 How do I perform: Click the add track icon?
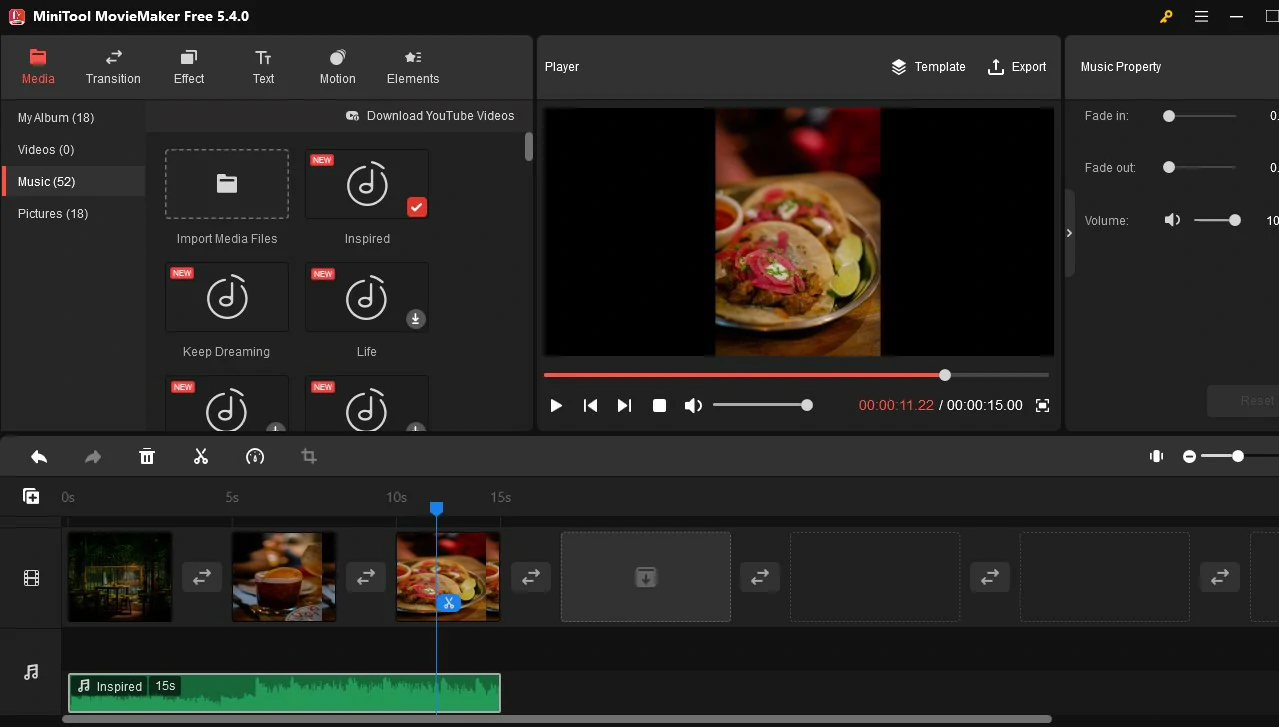coord(31,496)
